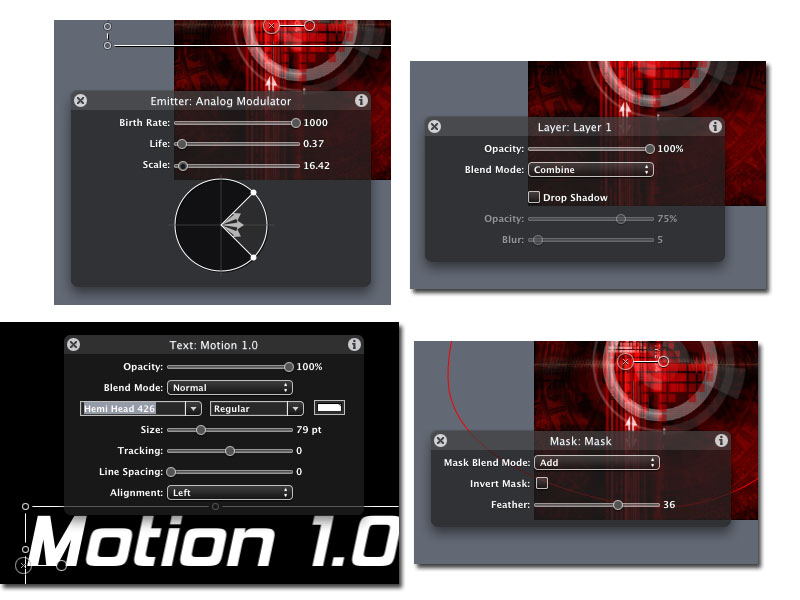This screenshot has height=600, width=800.
Task: Toggle the Invert Mask checkbox
Action: tap(542, 483)
